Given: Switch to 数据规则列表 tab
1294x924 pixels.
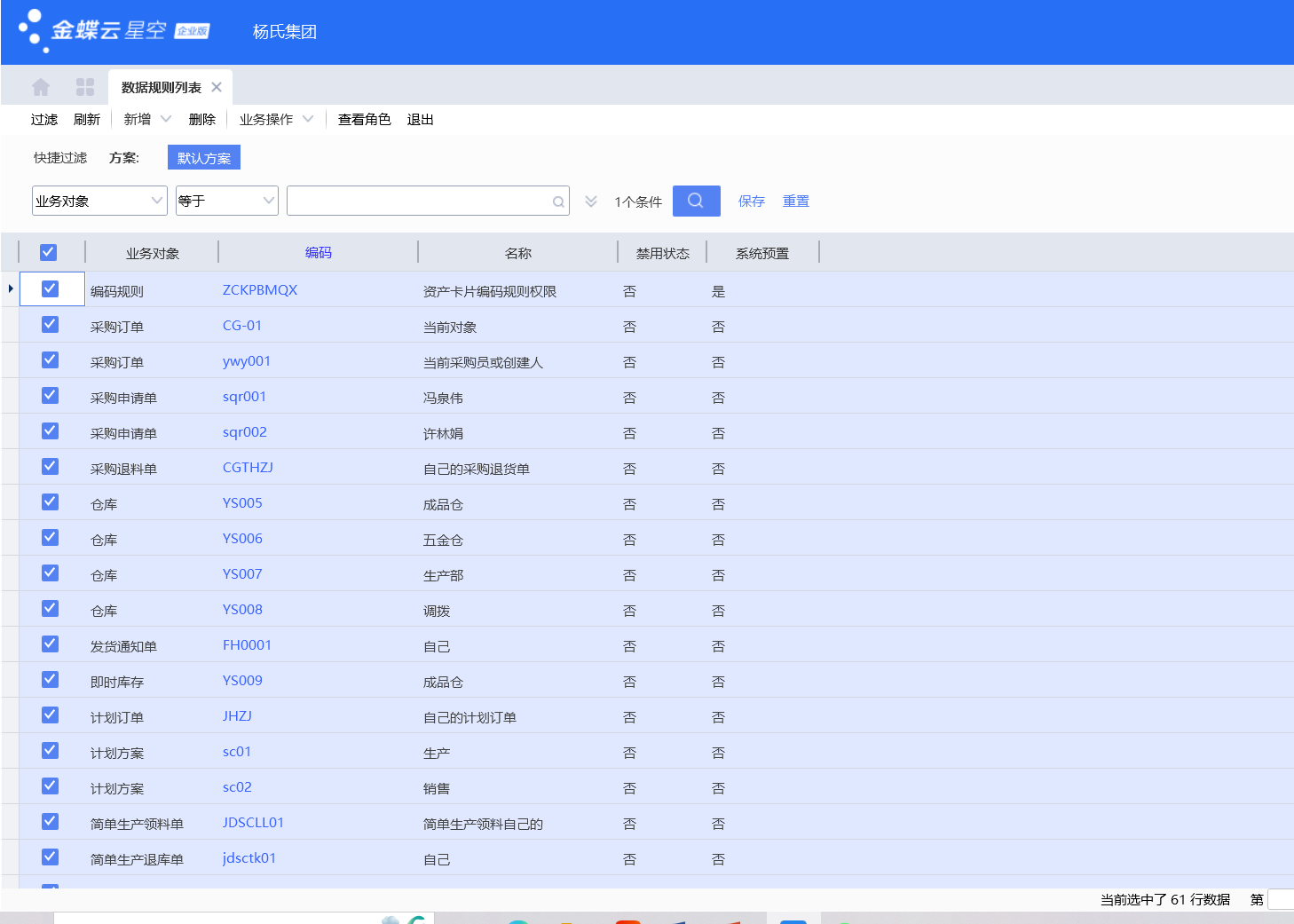Looking at the screenshot, I should point(162,87).
